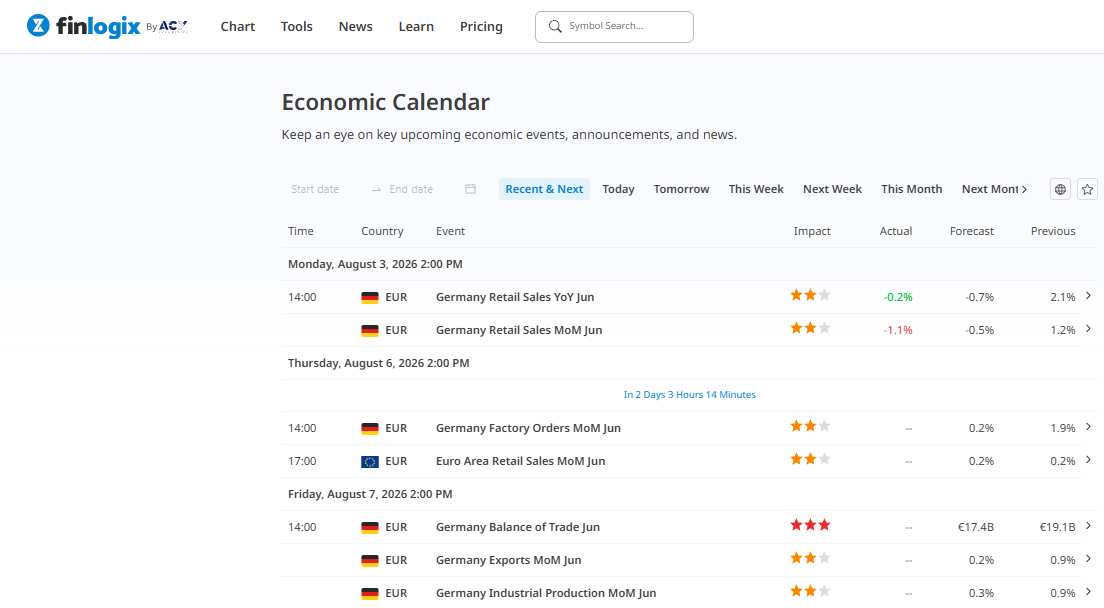Expand the Euro Area Retail Sales MoM row
This screenshot has height=608, width=1104.
pyautogui.click(x=1089, y=460)
